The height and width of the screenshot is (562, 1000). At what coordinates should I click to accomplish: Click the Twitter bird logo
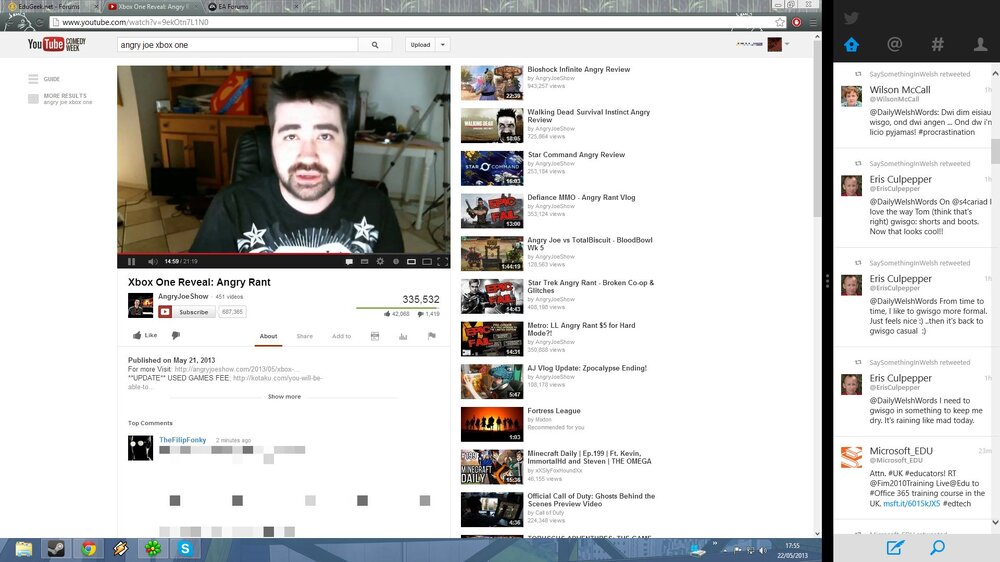[851, 18]
